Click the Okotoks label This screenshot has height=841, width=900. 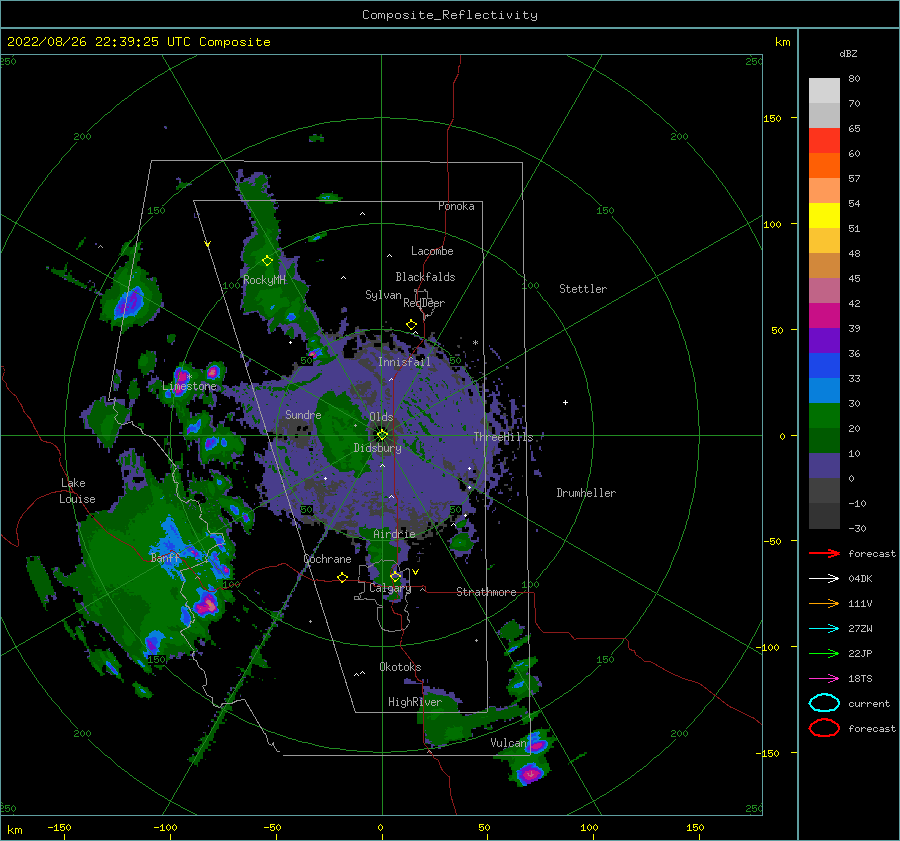click(400, 667)
